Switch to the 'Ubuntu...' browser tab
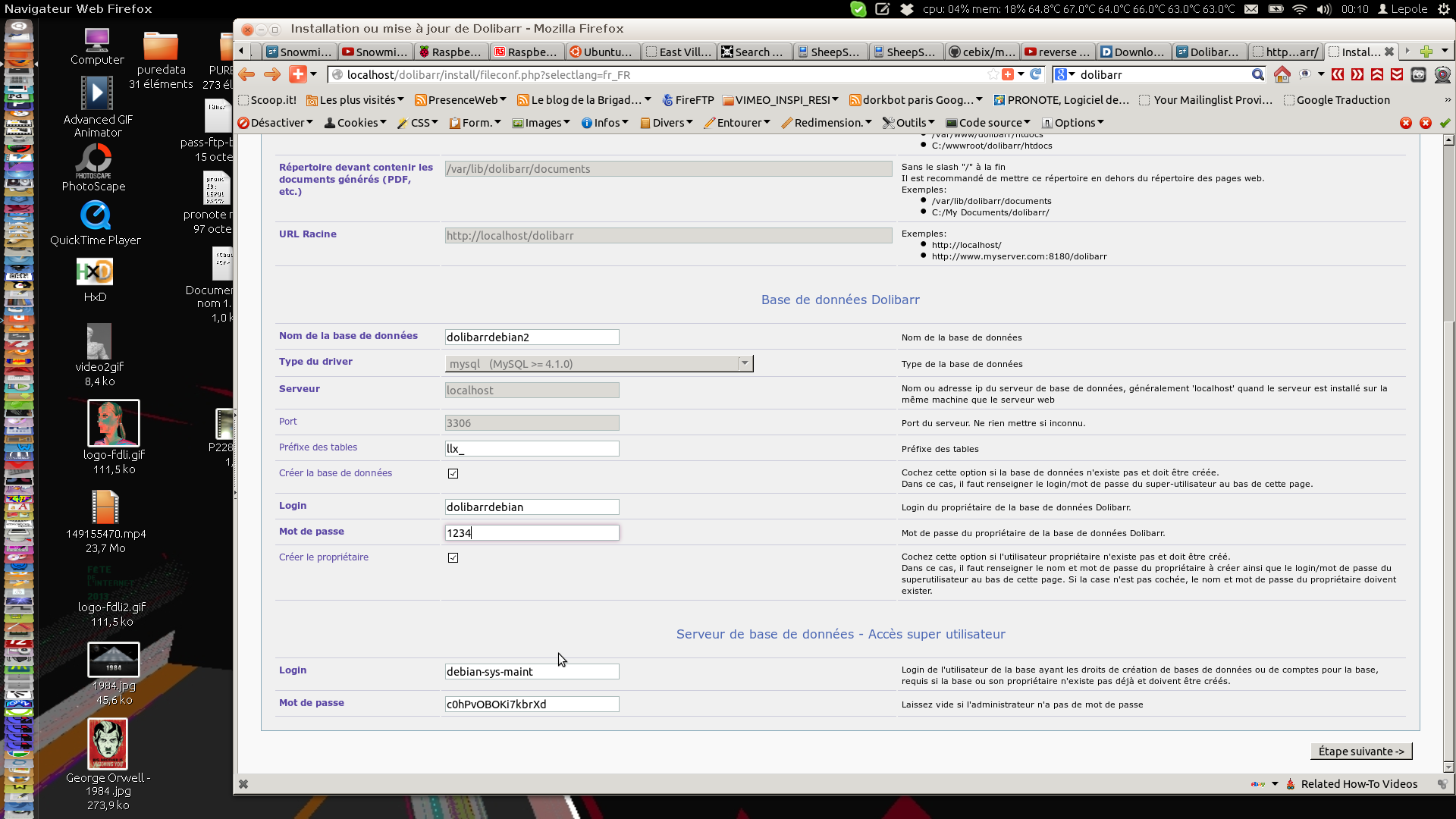Image resolution: width=1456 pixels, height=819 pixels. point(601,52)
